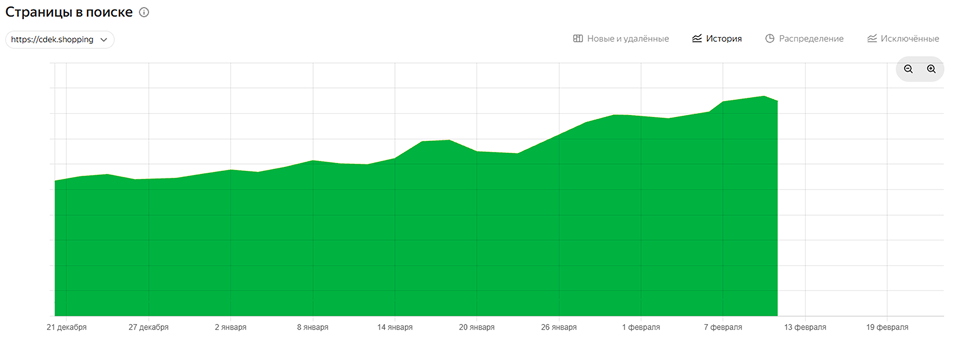Click the 21 декабря axis label
The image size is (960, 360).
(x=67, y=328)
